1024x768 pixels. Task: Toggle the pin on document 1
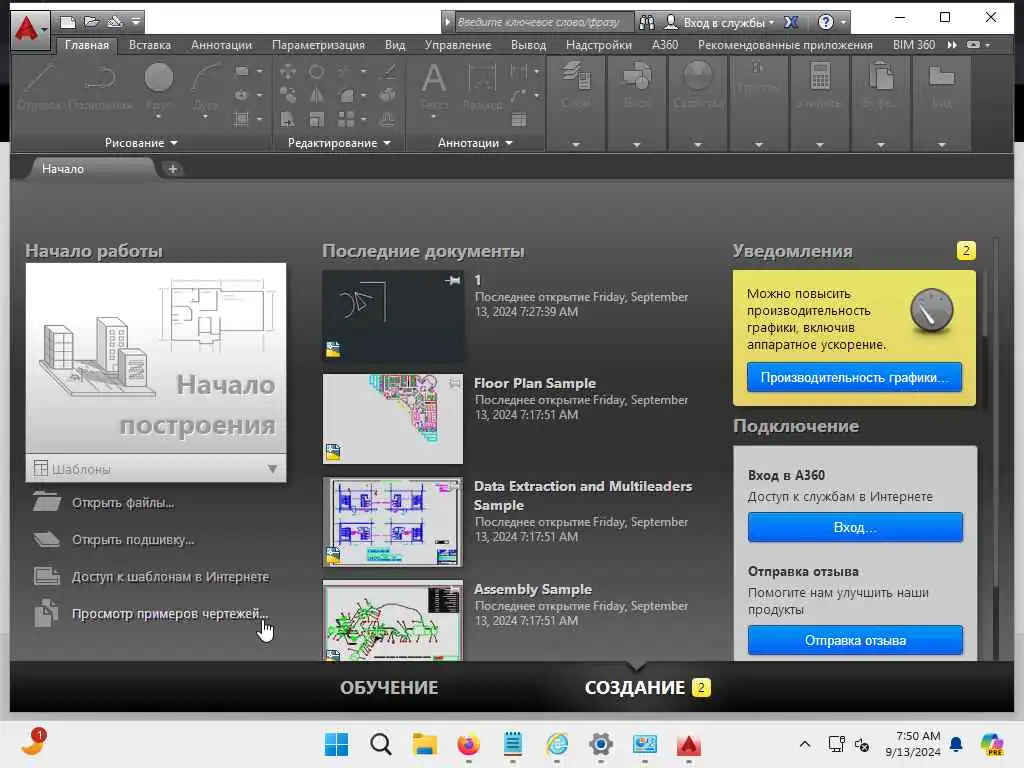(453, 281)
